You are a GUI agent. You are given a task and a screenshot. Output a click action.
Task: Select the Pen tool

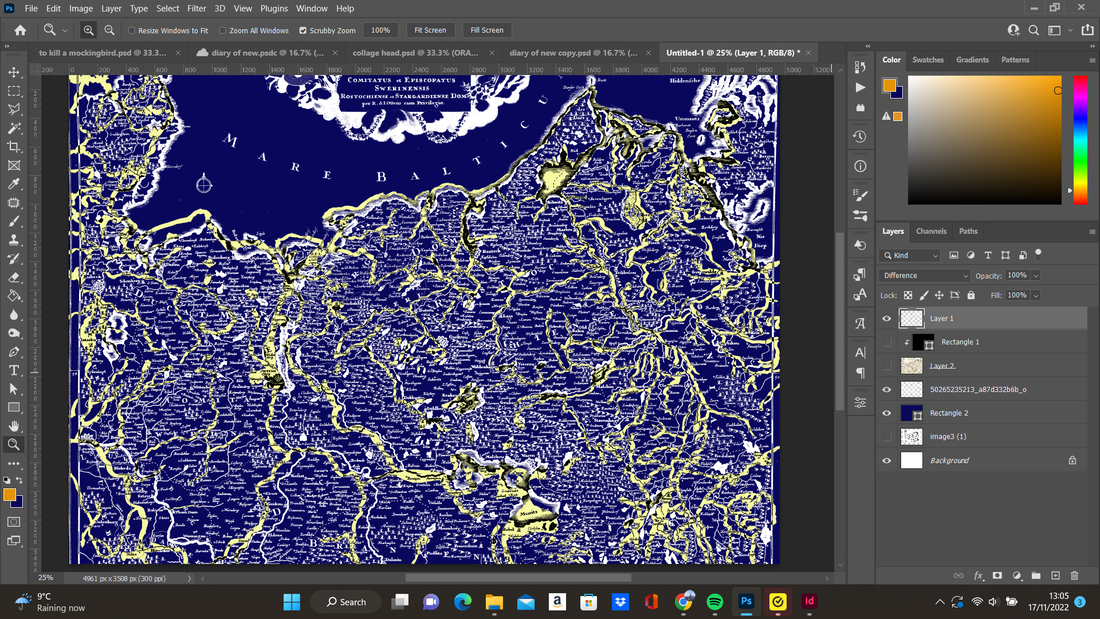[14, 352]
